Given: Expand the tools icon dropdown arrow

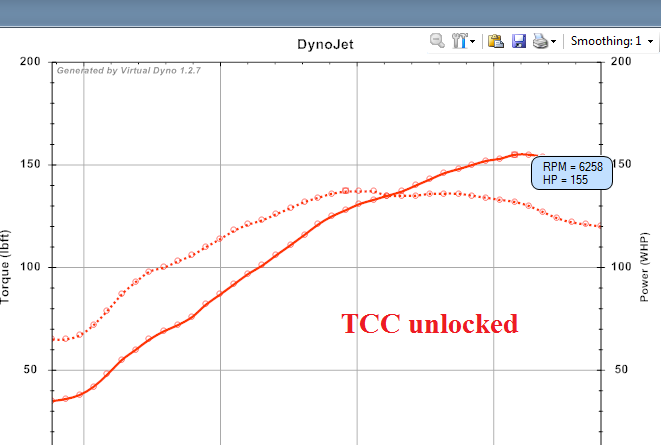Looking at the screenshot, I should (x=473, y=41).
